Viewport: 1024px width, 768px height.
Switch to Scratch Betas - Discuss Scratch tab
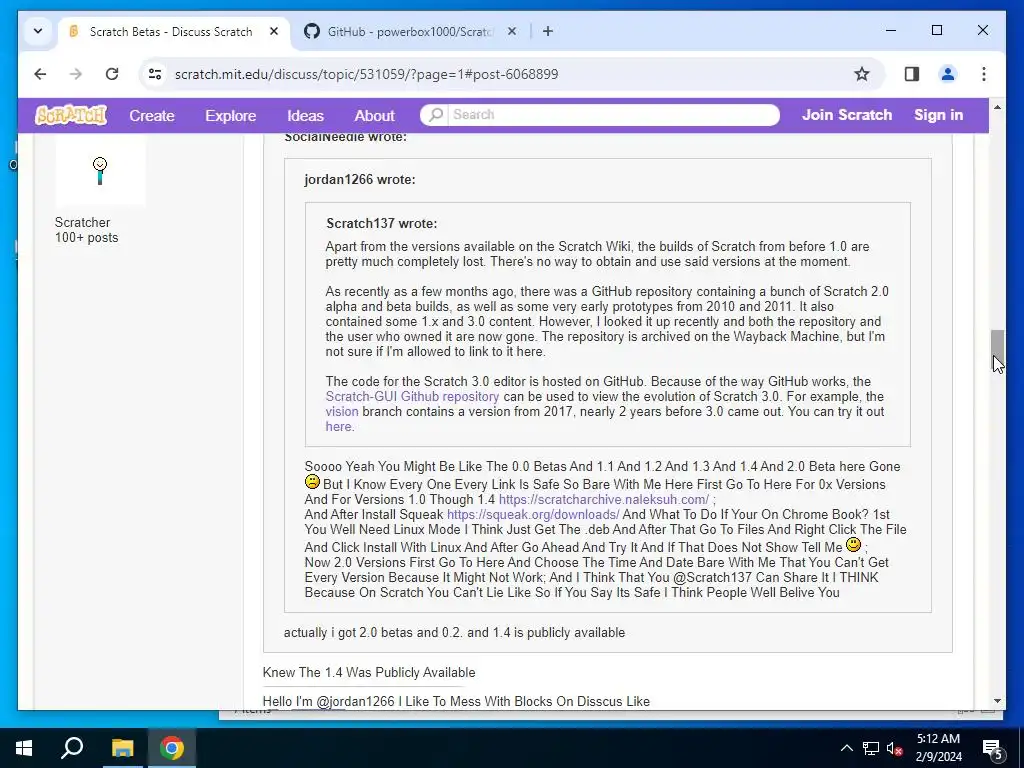coord(170,31)
